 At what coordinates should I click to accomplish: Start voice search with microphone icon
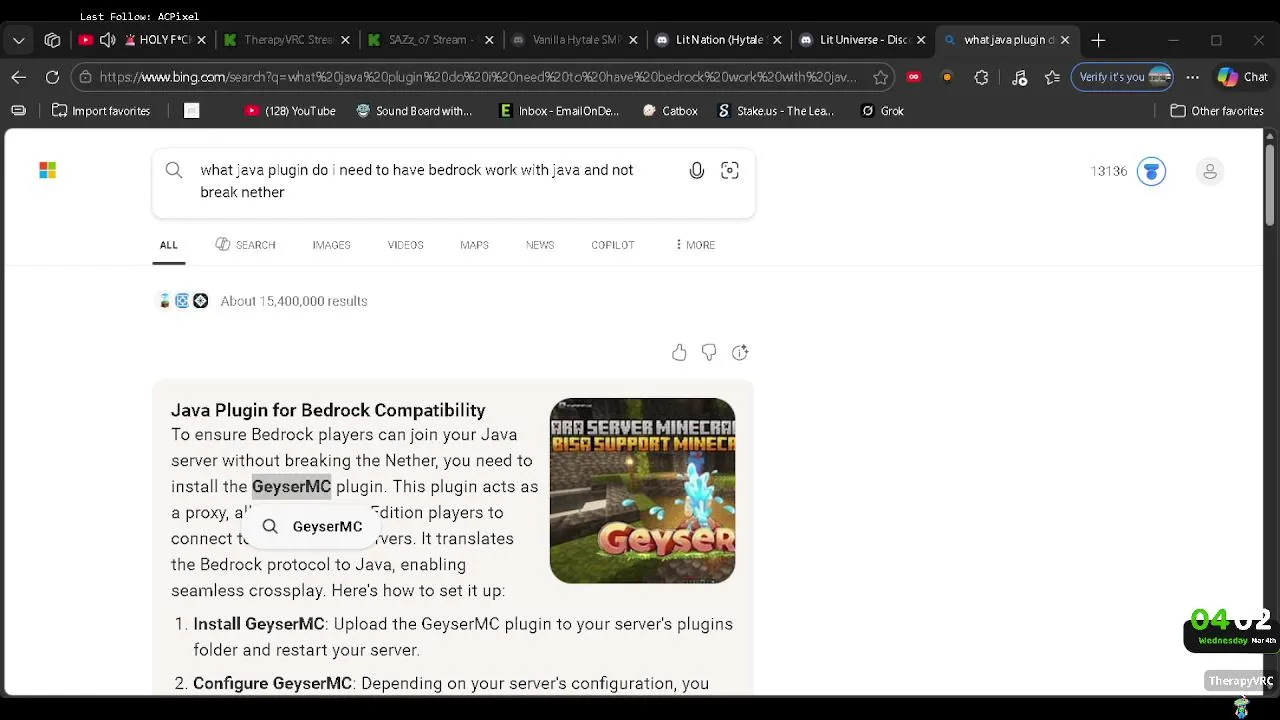click(x=697, y=171)
